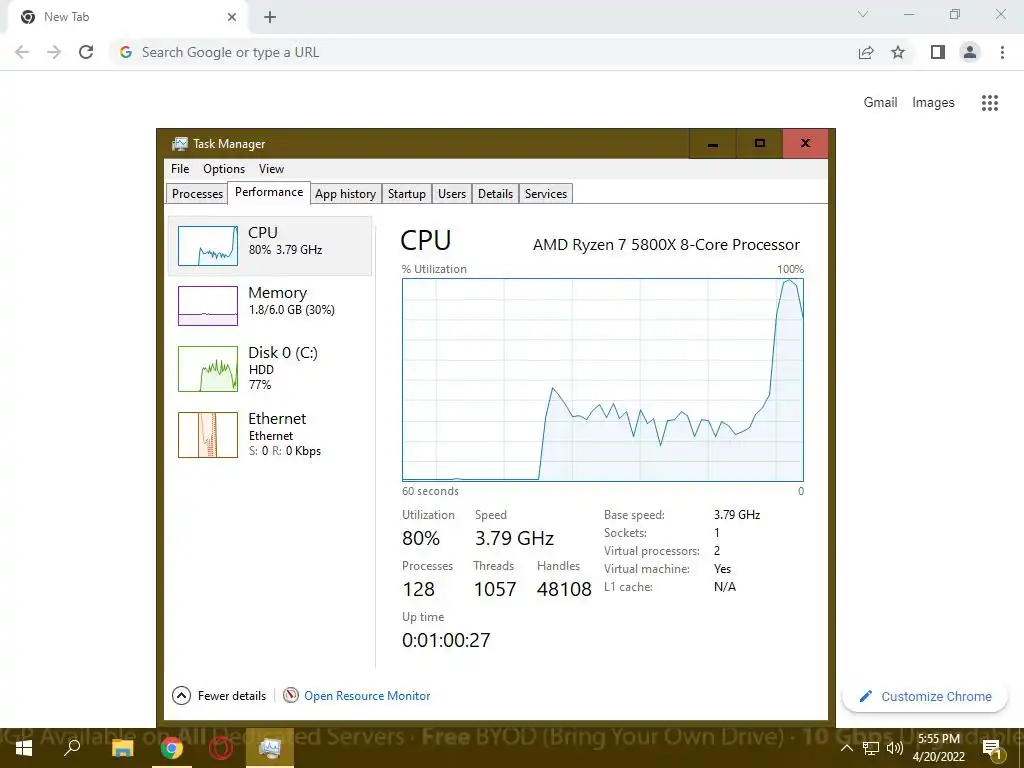The height and width of the screenshot is (768, 1024).
Task: Click the Task Manager taskbar icon
Action: [270, 748]
